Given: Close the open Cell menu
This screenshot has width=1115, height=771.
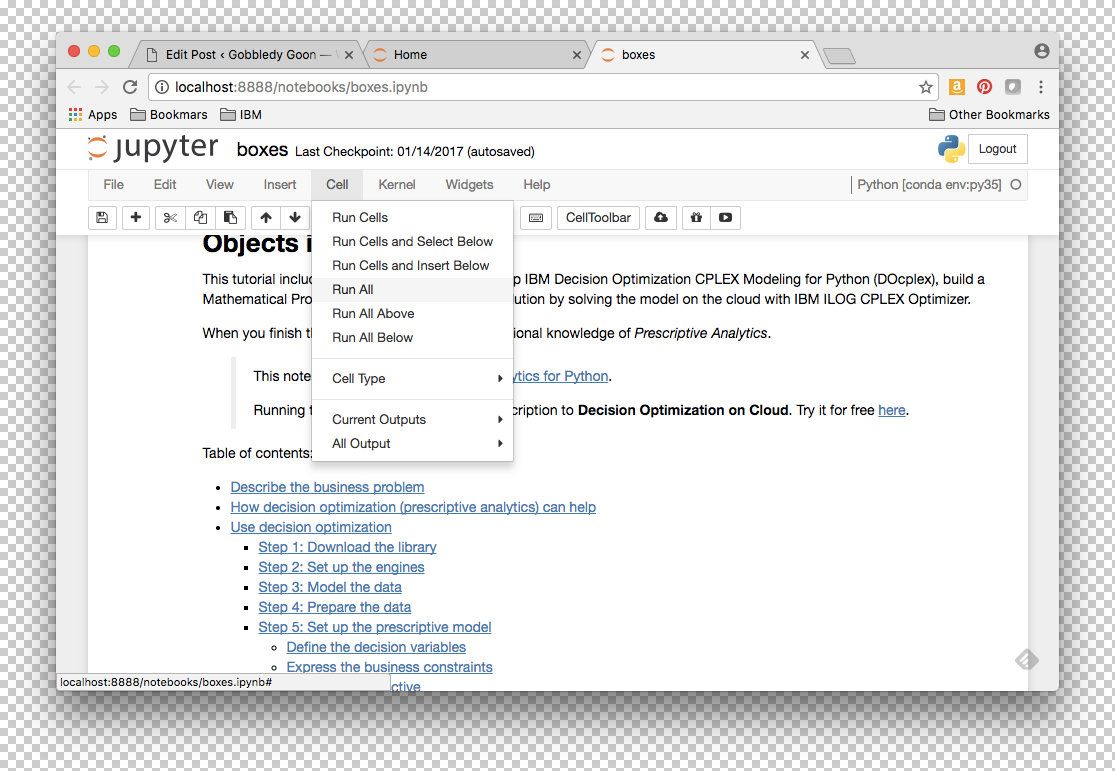Looking at the screenshot, I should pos(337,184).
